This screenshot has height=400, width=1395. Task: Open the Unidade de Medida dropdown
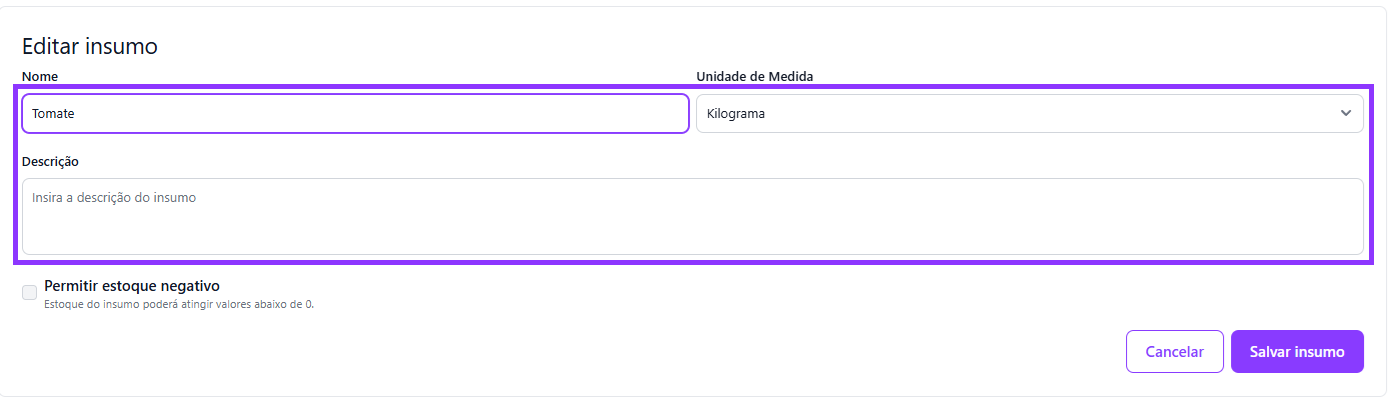[1028, 113]
